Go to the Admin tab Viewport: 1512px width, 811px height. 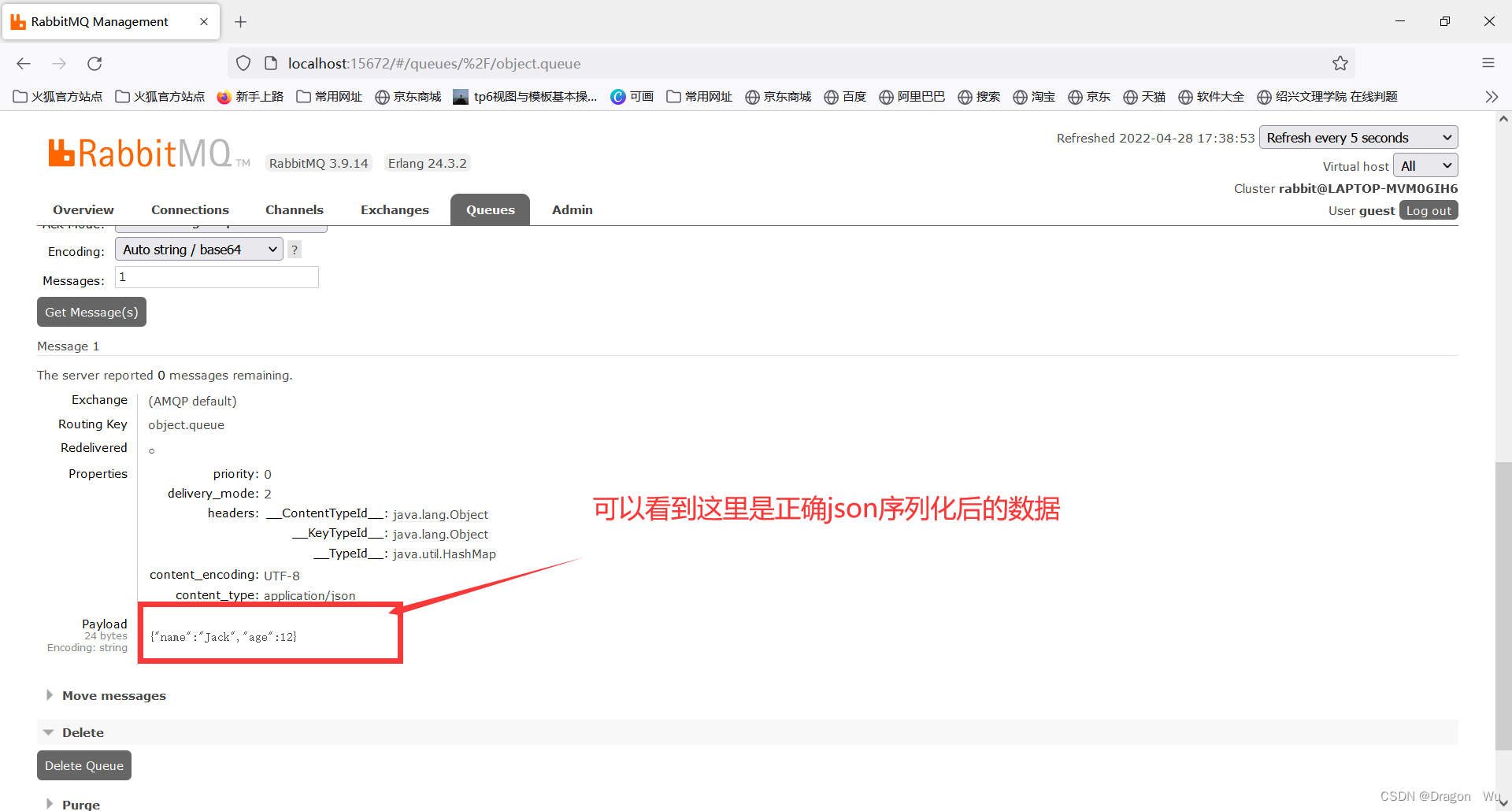point(573,210)
